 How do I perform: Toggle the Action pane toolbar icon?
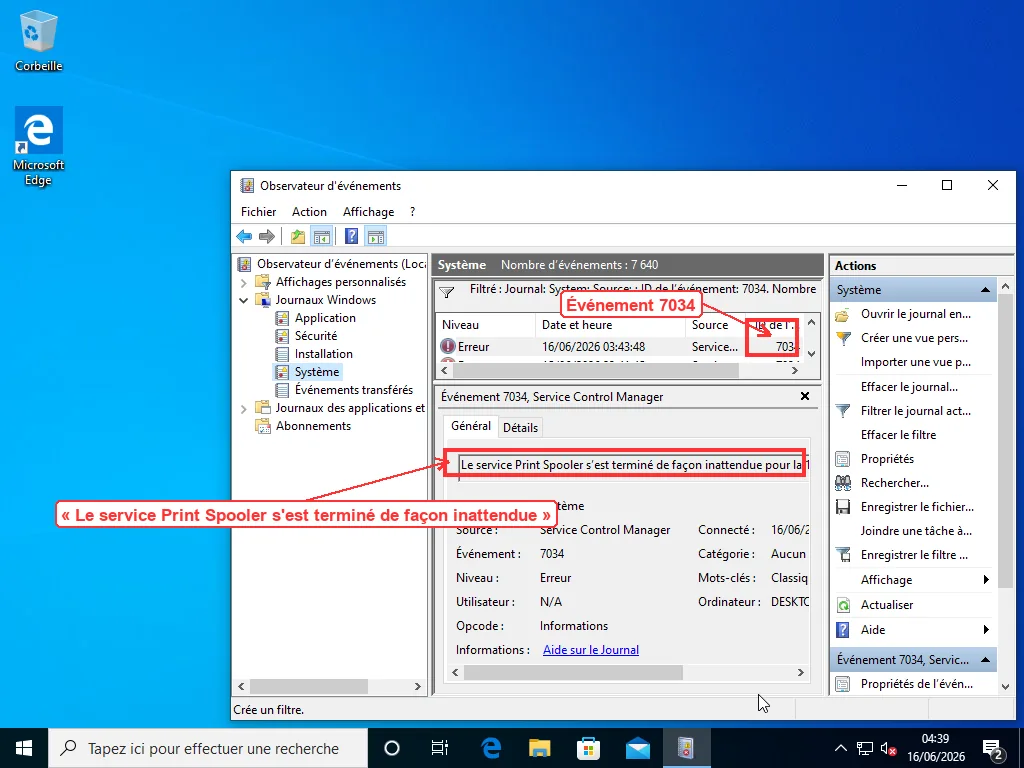[x=376, y=236]
